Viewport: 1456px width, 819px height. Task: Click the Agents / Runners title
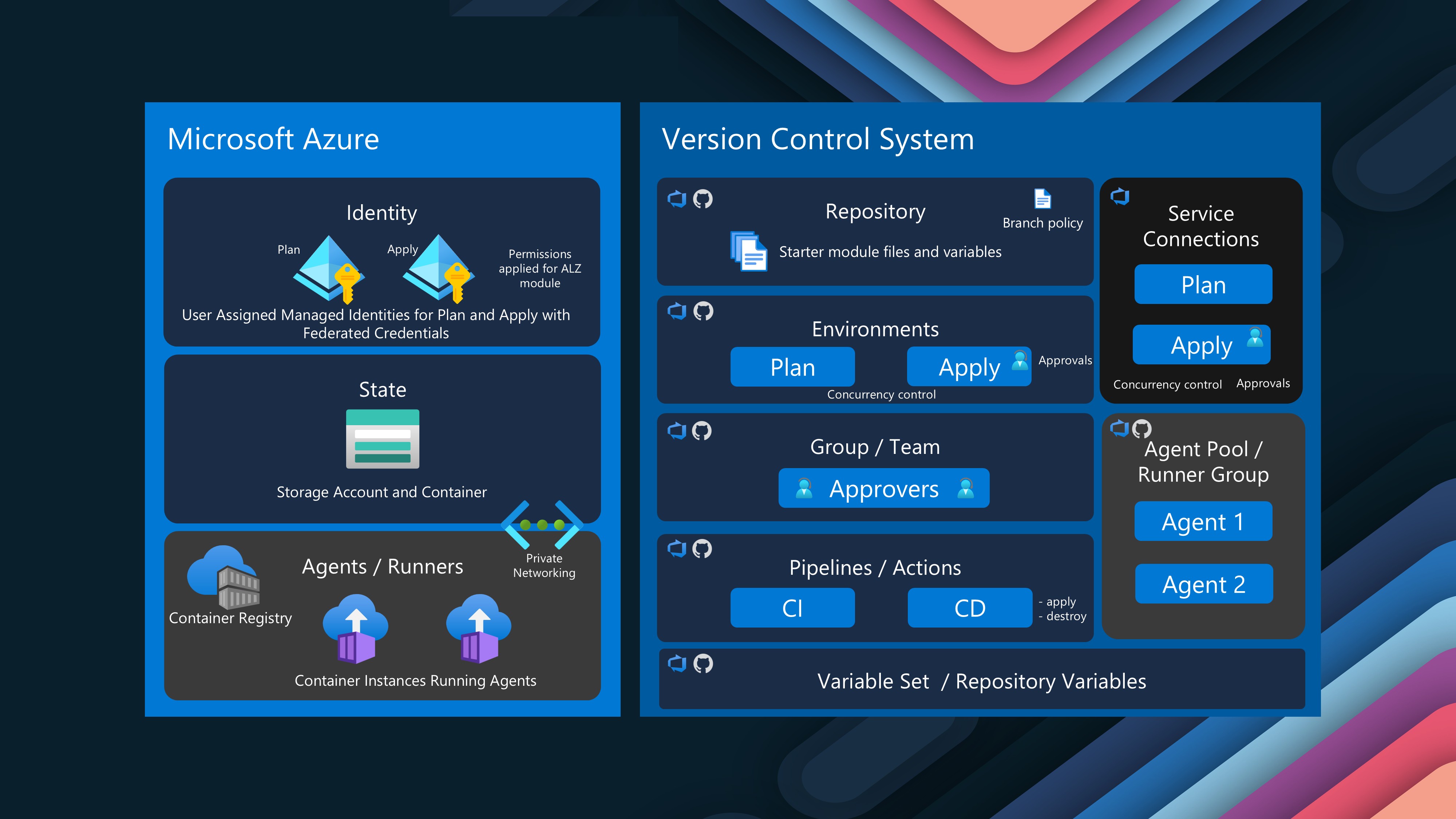tap(383, 566)
